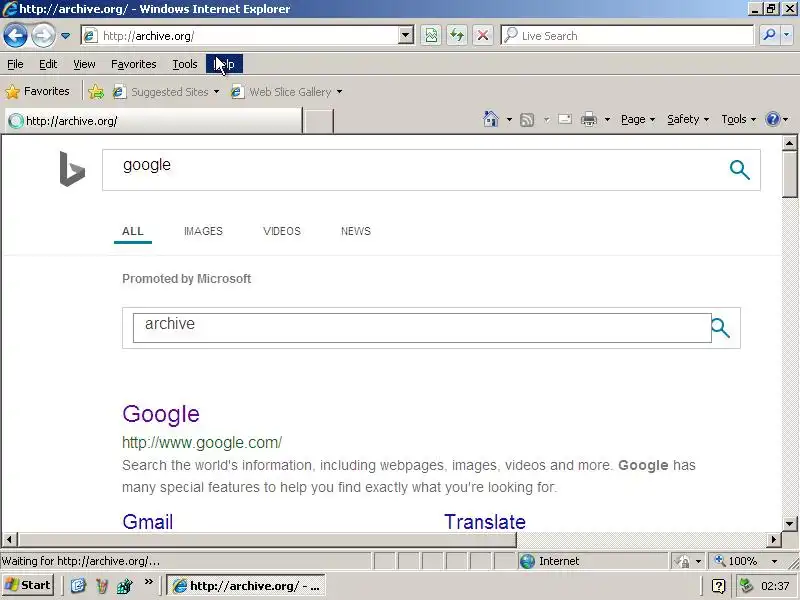Image resolution: width=800 pixels, height=600 pixels.
Task: Click the Stop loading icon
Action: click(x=482, y=36)
